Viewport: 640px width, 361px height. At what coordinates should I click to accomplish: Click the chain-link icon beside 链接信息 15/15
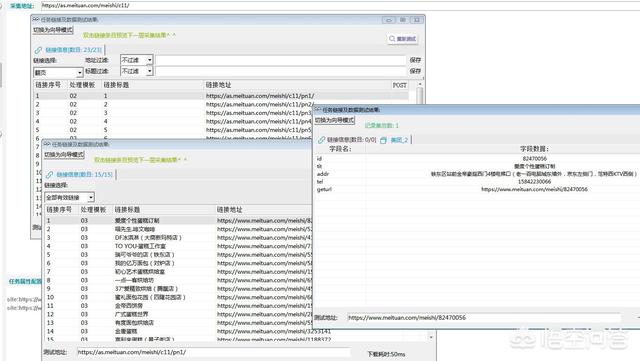point(49,175)
